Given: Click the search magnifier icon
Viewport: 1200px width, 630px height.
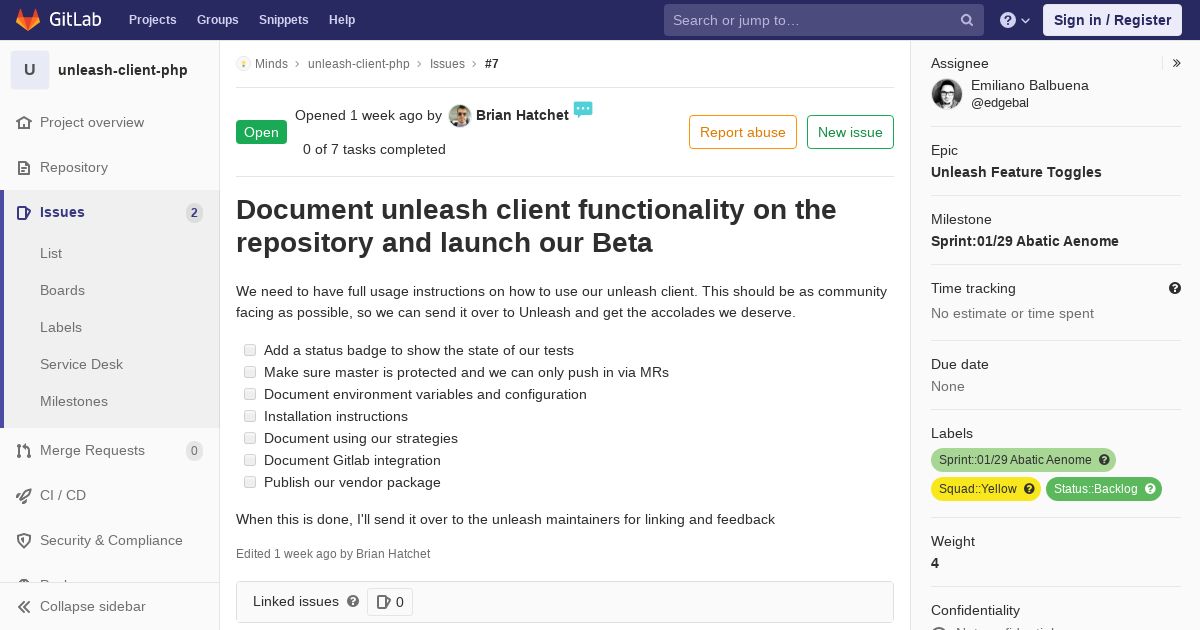Looking at the screenshot, I should pyautogui.click(x=967, y=20).
